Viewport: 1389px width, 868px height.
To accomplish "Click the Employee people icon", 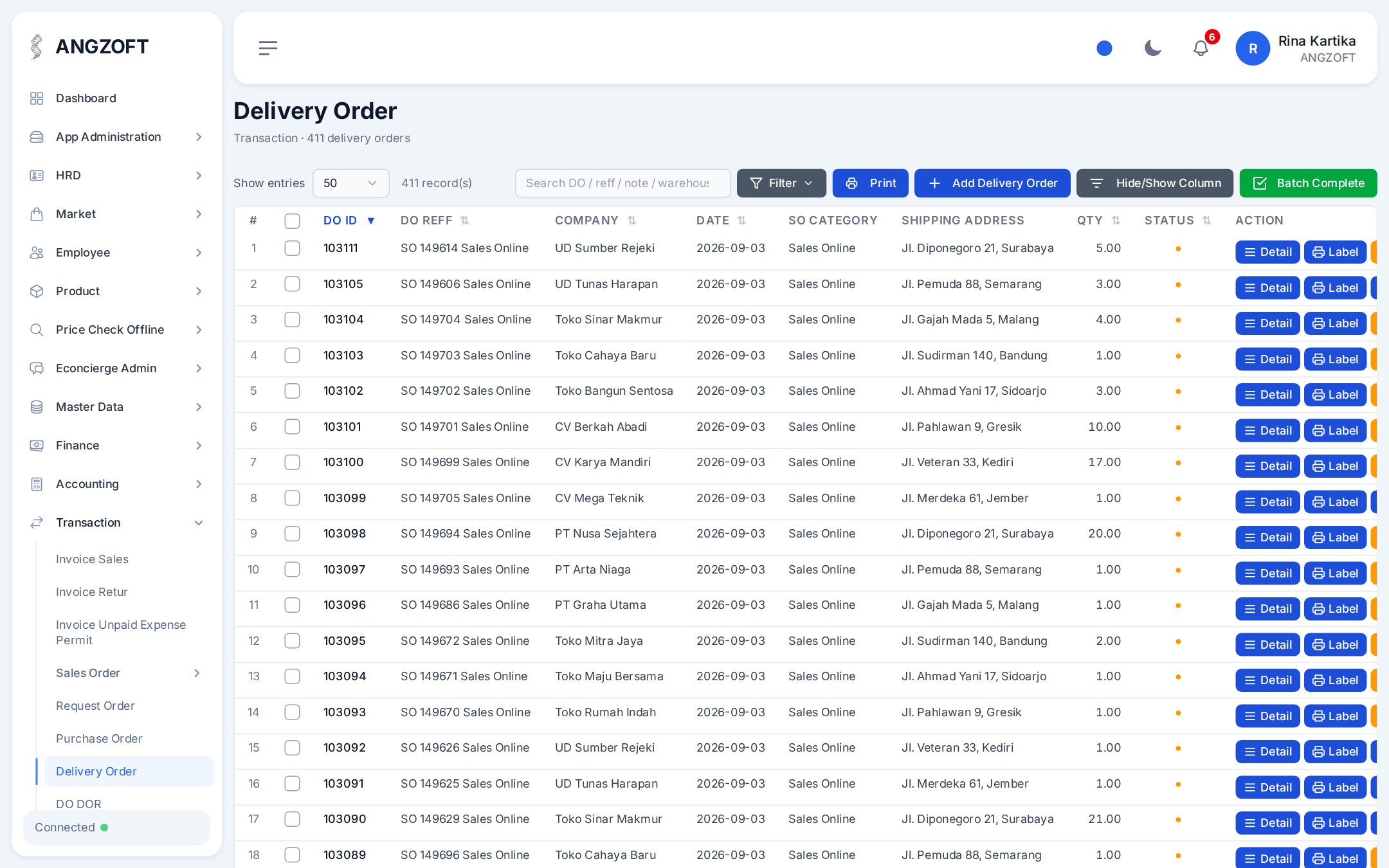I will [x=37, y=253].
